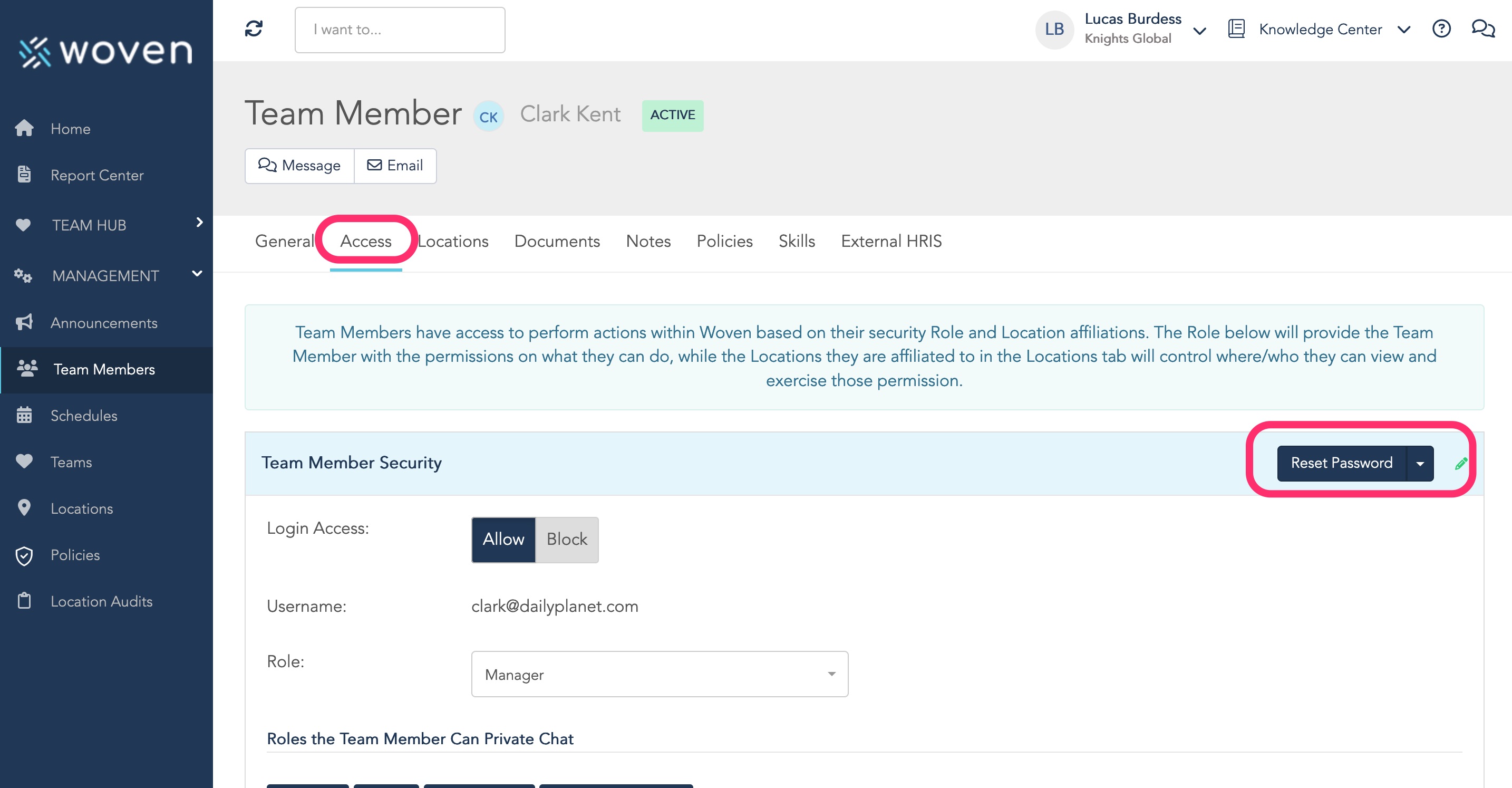Collapse the MANAGEMENT section chevron

[197, 274]
